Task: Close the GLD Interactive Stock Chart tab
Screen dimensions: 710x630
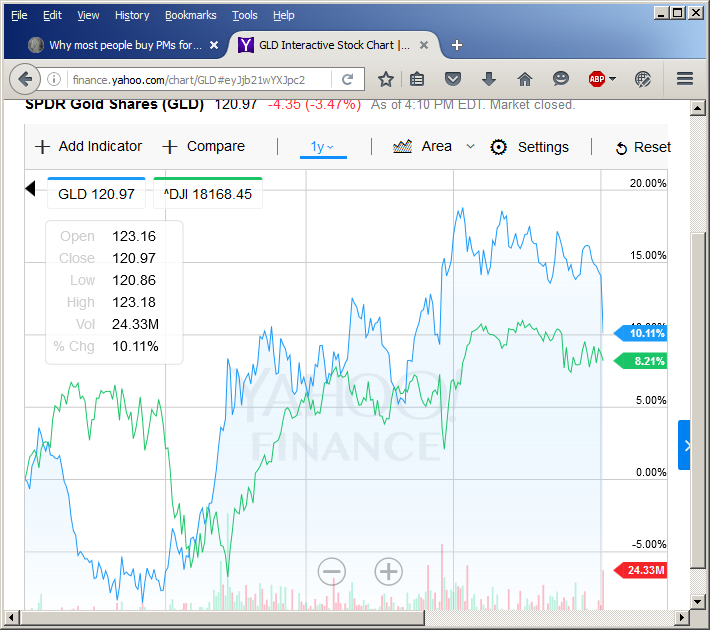Action: pyautogui.click(x=424, y=45)
